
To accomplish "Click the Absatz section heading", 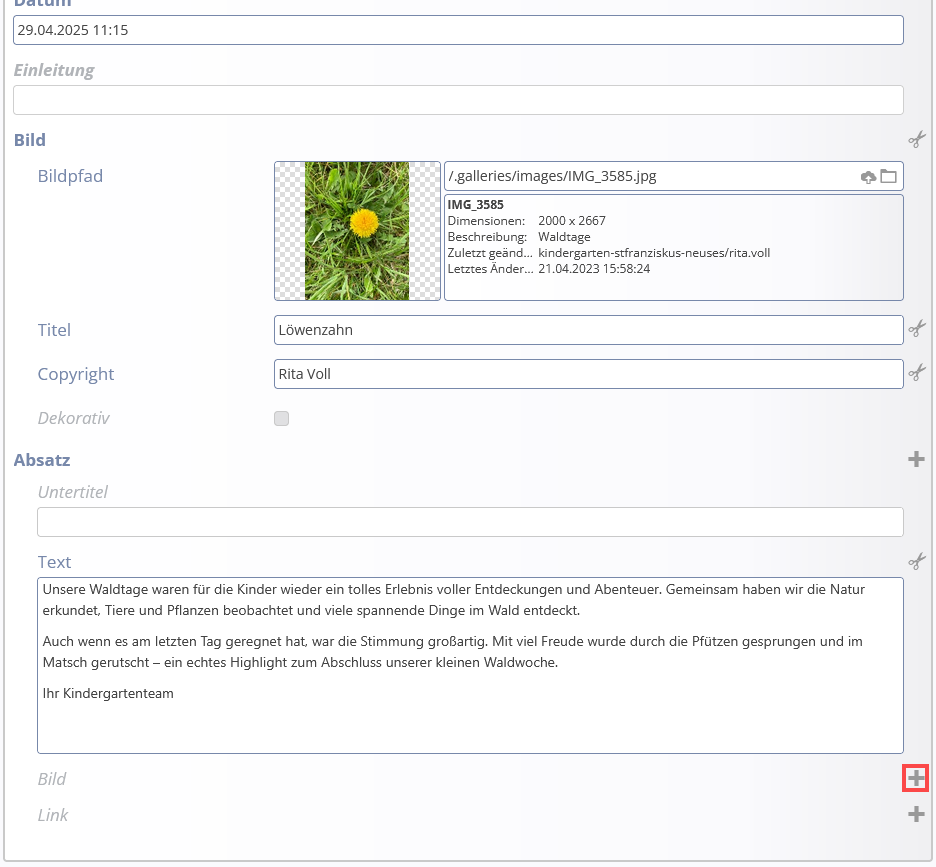I will pos(42,460).
